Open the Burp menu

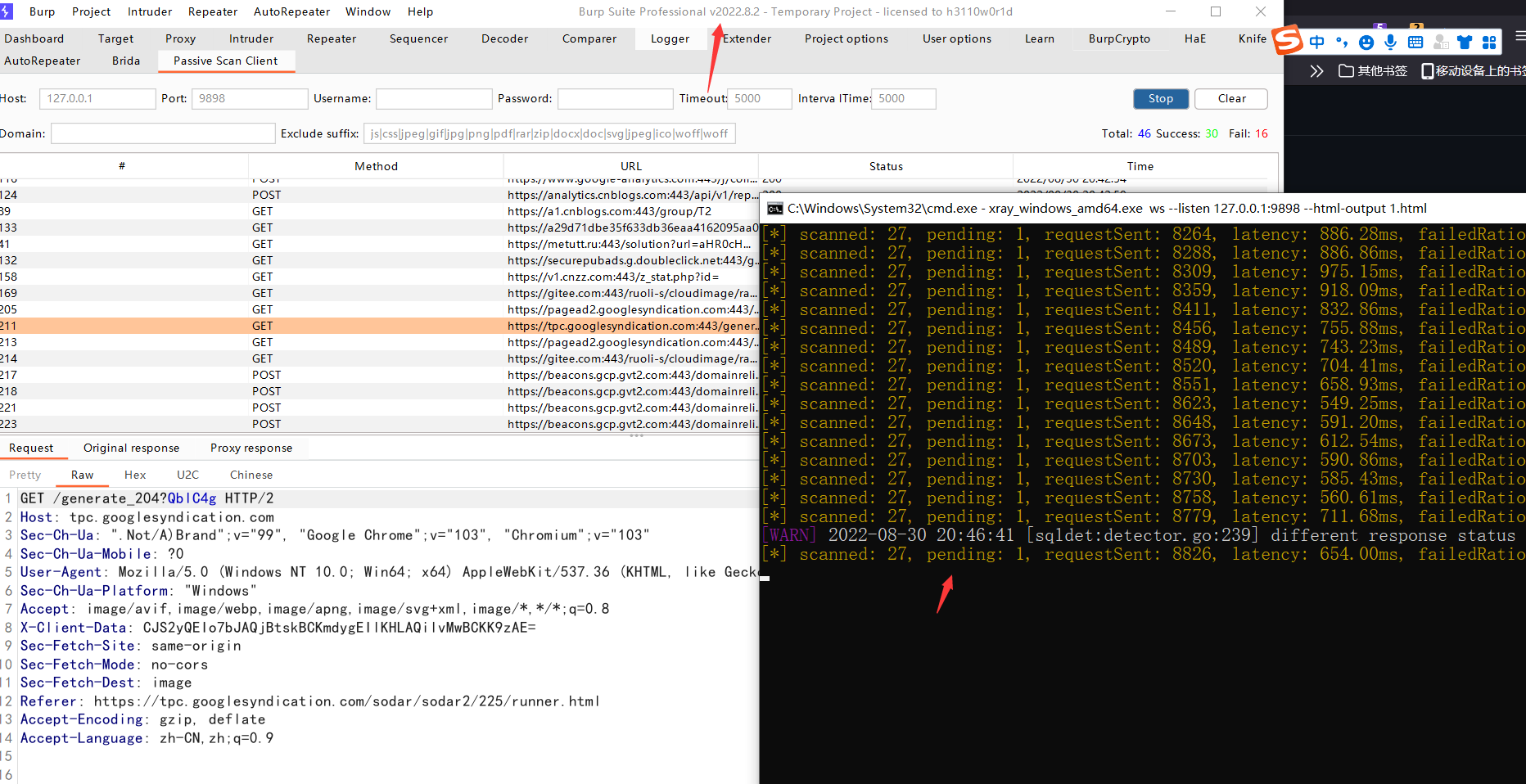coord(43,11)
